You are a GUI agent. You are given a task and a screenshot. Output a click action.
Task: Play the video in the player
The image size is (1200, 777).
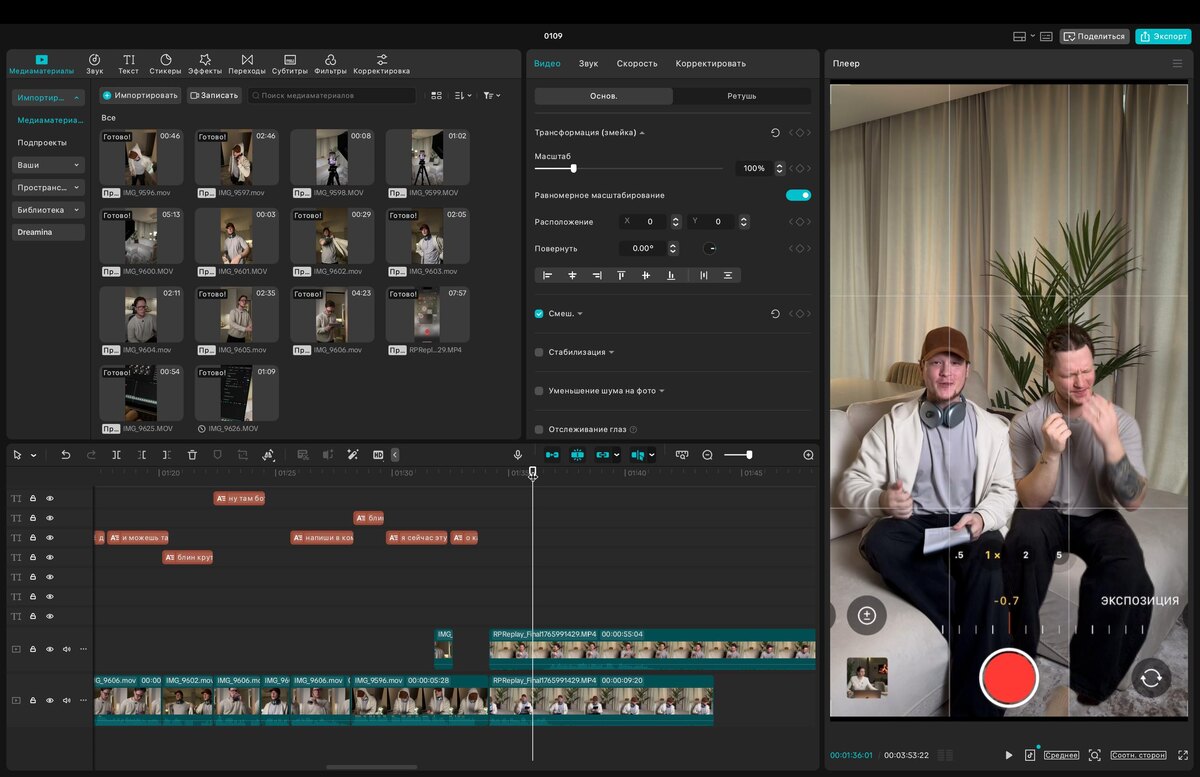[1008, 755]
